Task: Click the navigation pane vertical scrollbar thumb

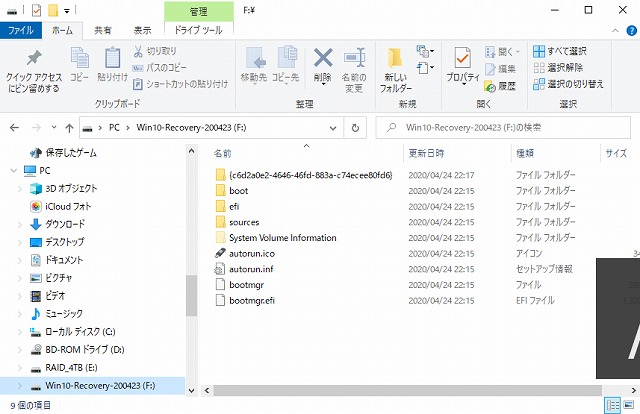Action: 191,296
